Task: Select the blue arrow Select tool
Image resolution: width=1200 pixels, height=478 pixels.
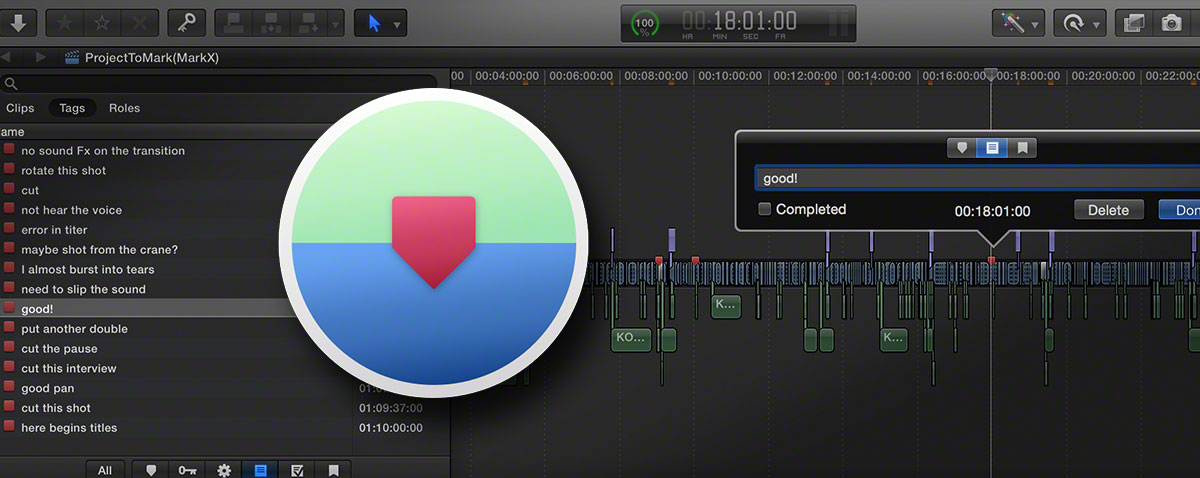Action: pos(374,22)
